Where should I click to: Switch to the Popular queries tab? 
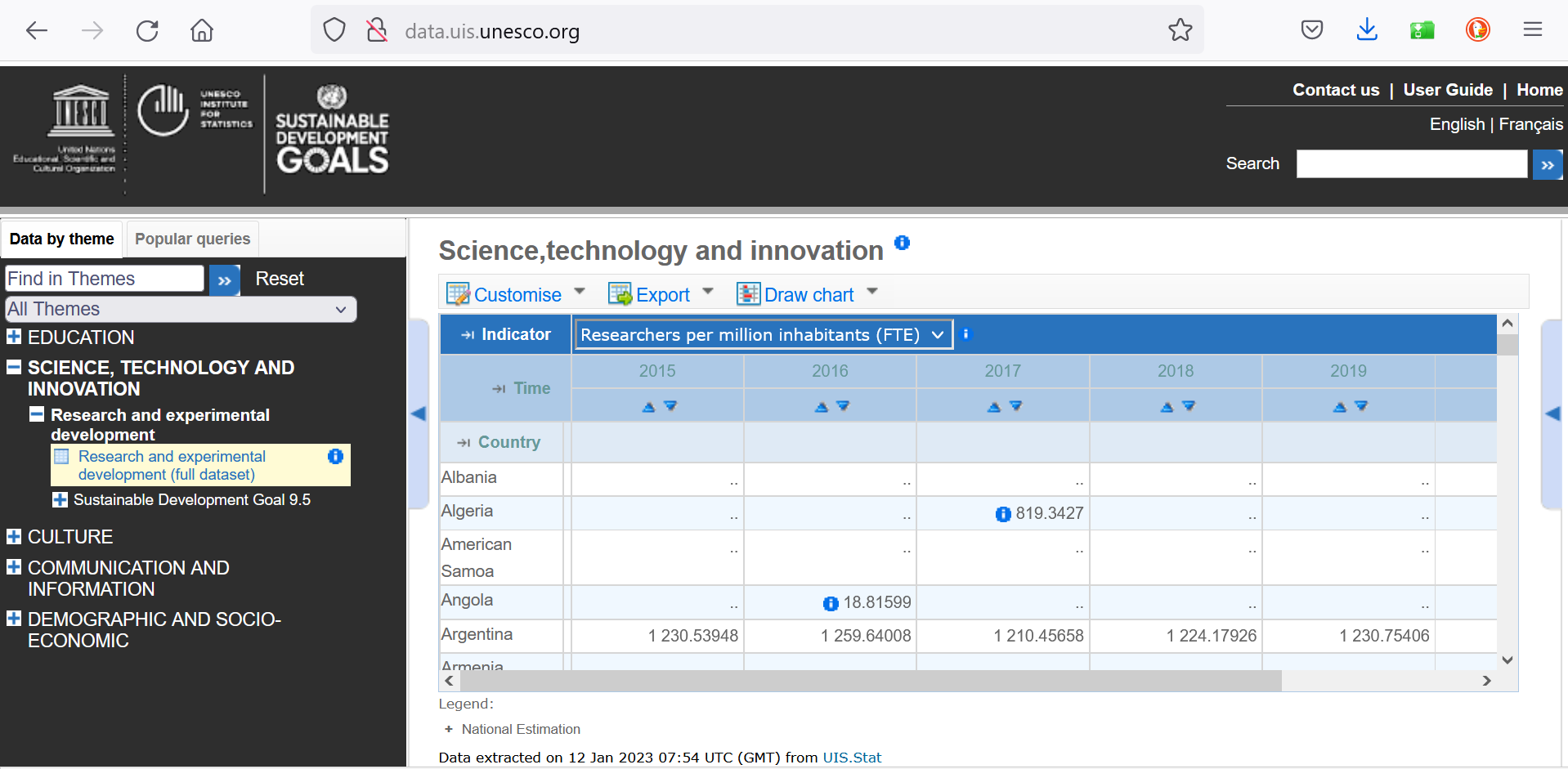click(192, 239)
